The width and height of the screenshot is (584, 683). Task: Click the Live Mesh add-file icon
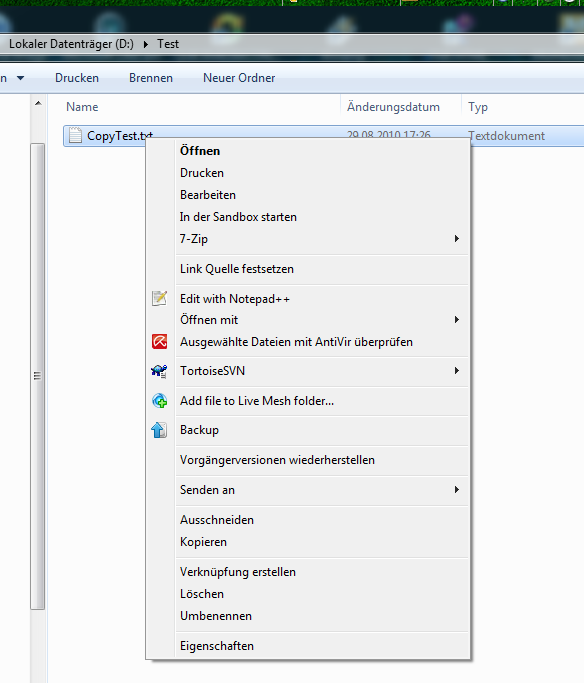click(159, 400)
